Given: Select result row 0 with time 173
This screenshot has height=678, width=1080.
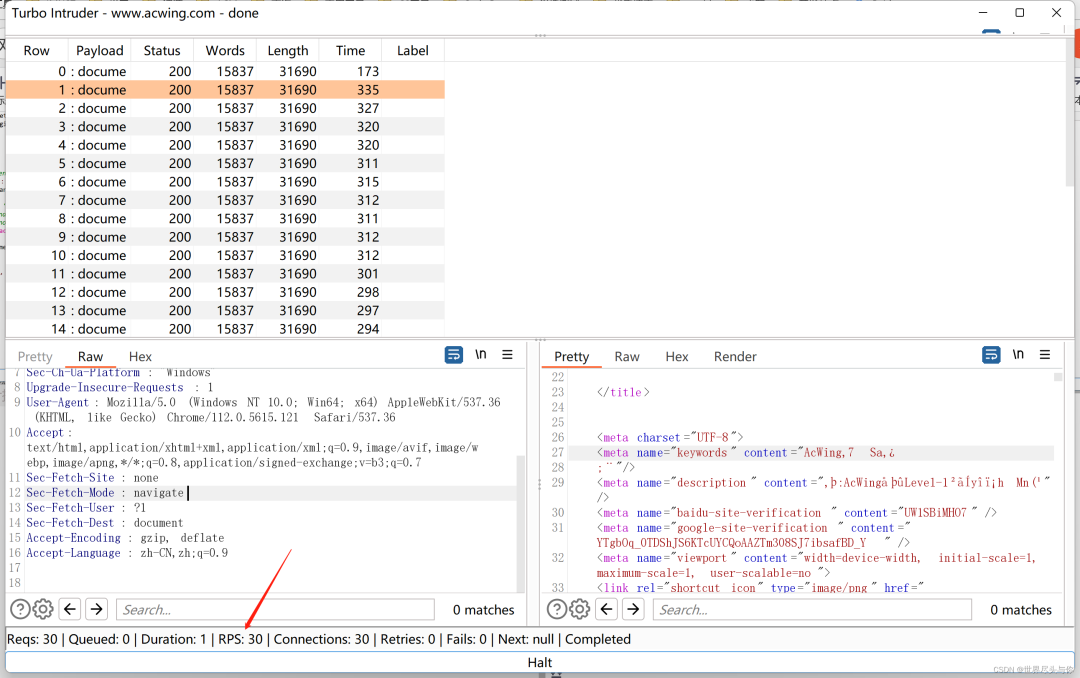Looking at the screenshot, I should 225,71.
